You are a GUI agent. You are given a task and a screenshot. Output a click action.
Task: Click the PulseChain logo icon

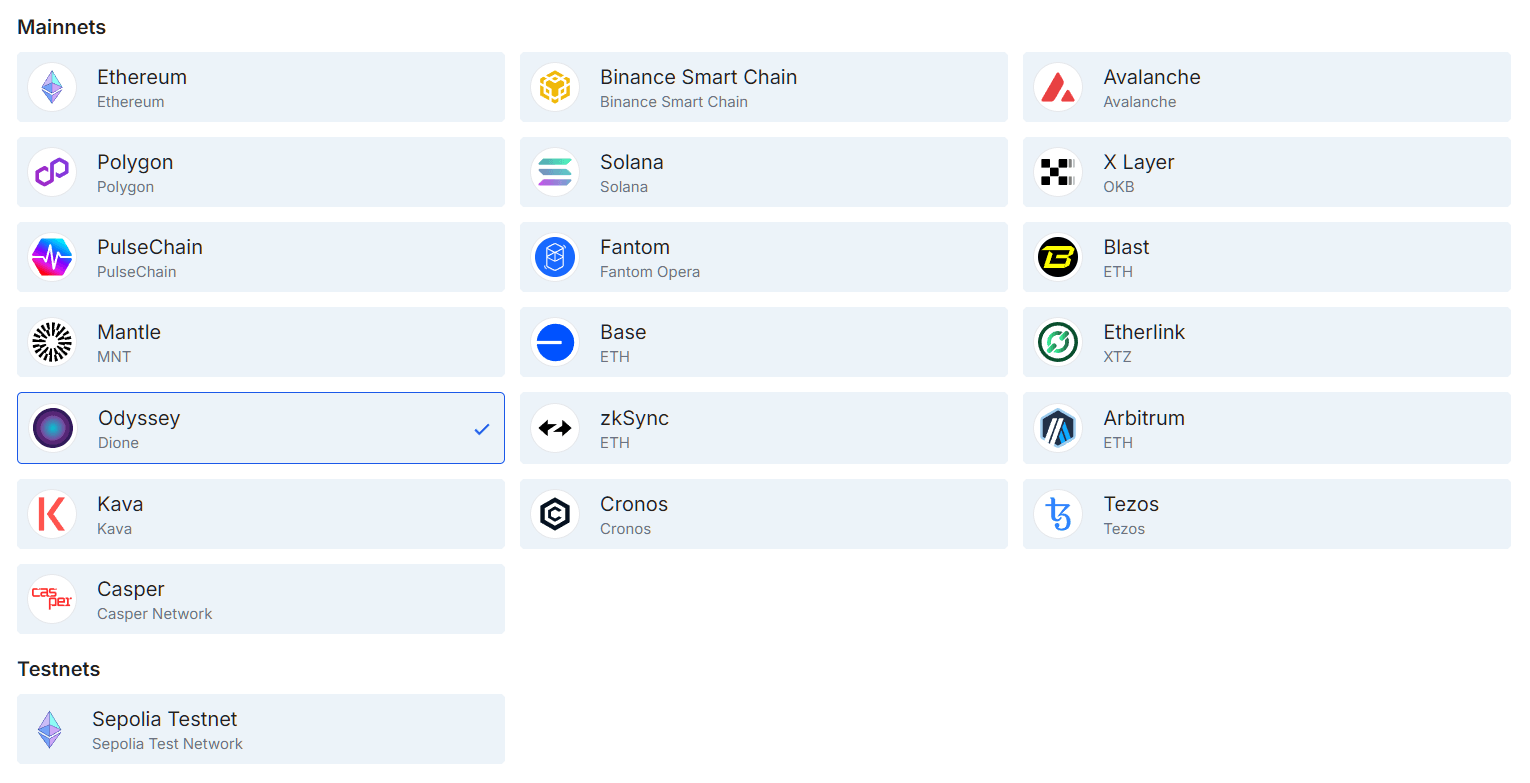[x=52, y=257]
